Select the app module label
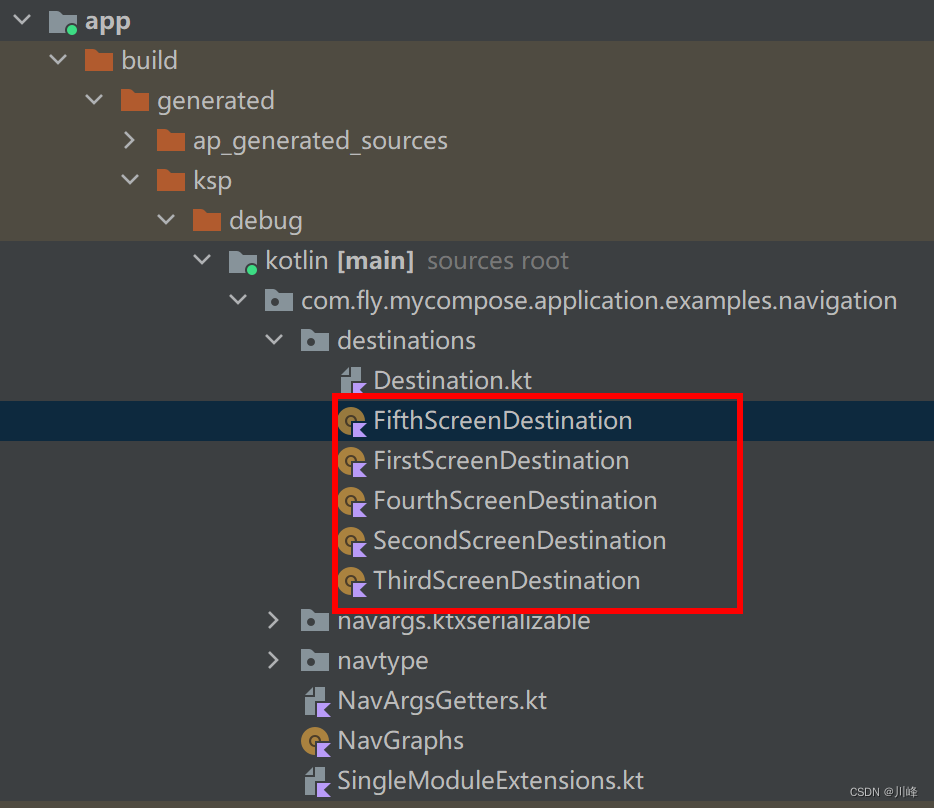 108,21
